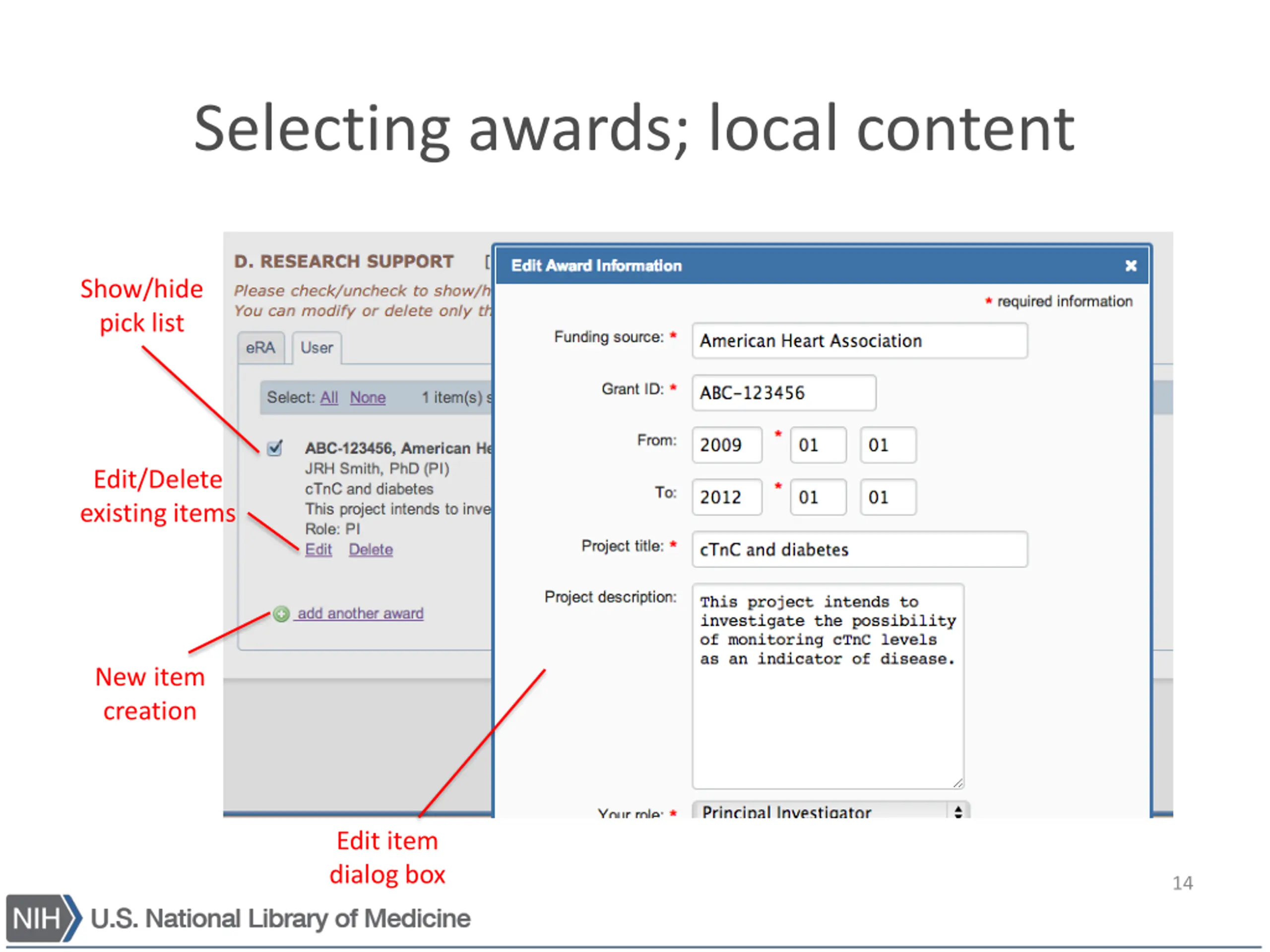
Task: Click the To day field
Action: (888, 497)
